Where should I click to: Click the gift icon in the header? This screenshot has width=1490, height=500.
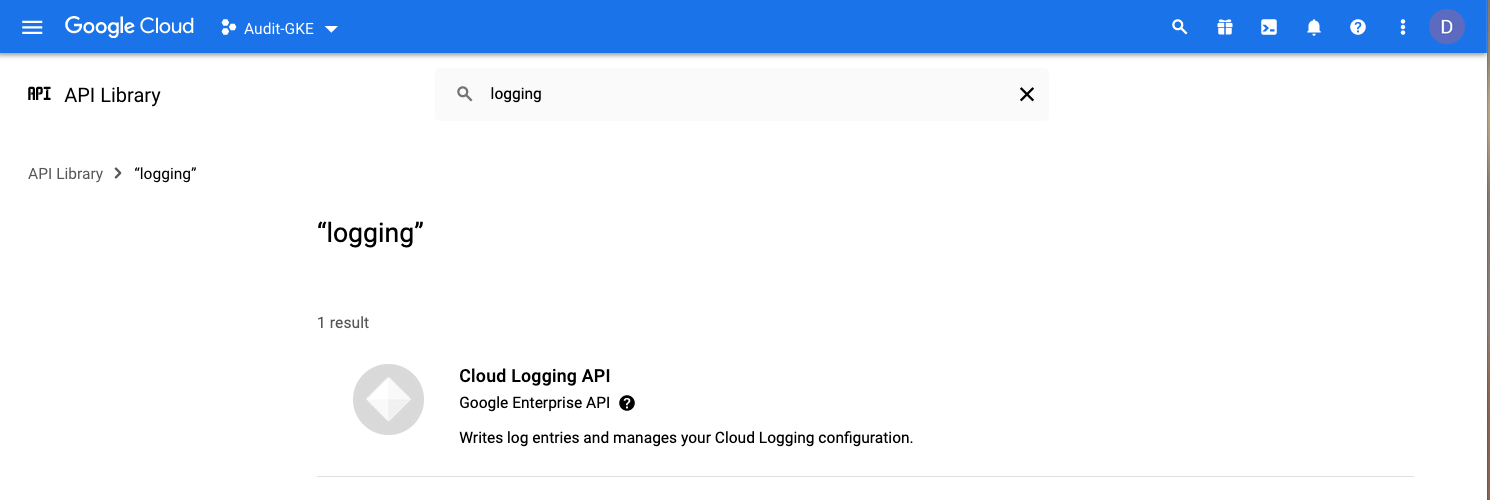point(1224,27)
